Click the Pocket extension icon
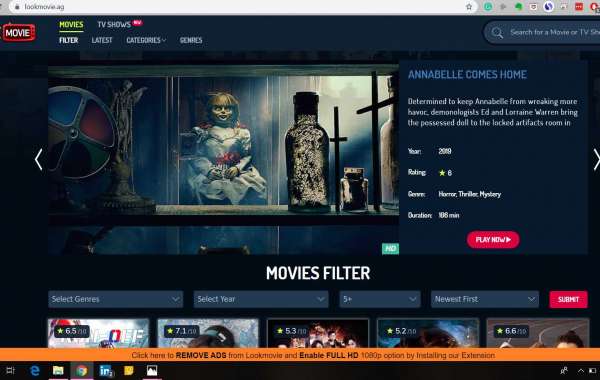 click(x=533, y=7)
